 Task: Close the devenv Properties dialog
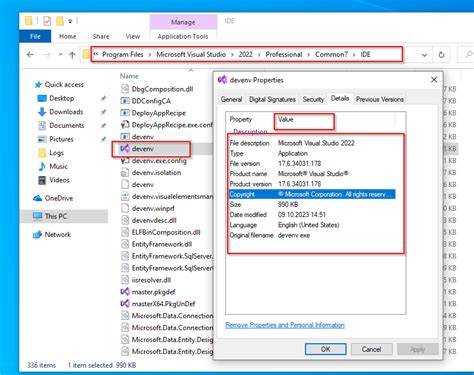point(434,80)
